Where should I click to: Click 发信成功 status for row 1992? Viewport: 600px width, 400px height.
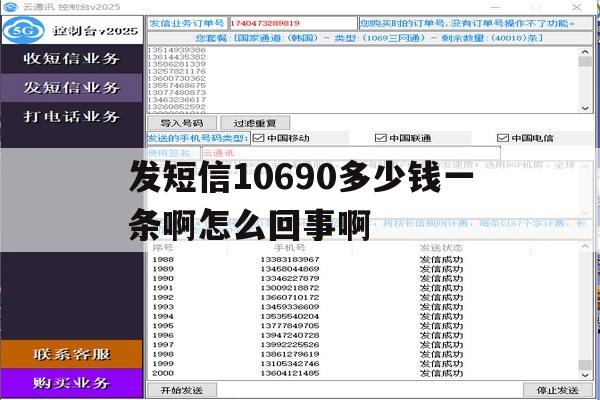tap(441, 297)
